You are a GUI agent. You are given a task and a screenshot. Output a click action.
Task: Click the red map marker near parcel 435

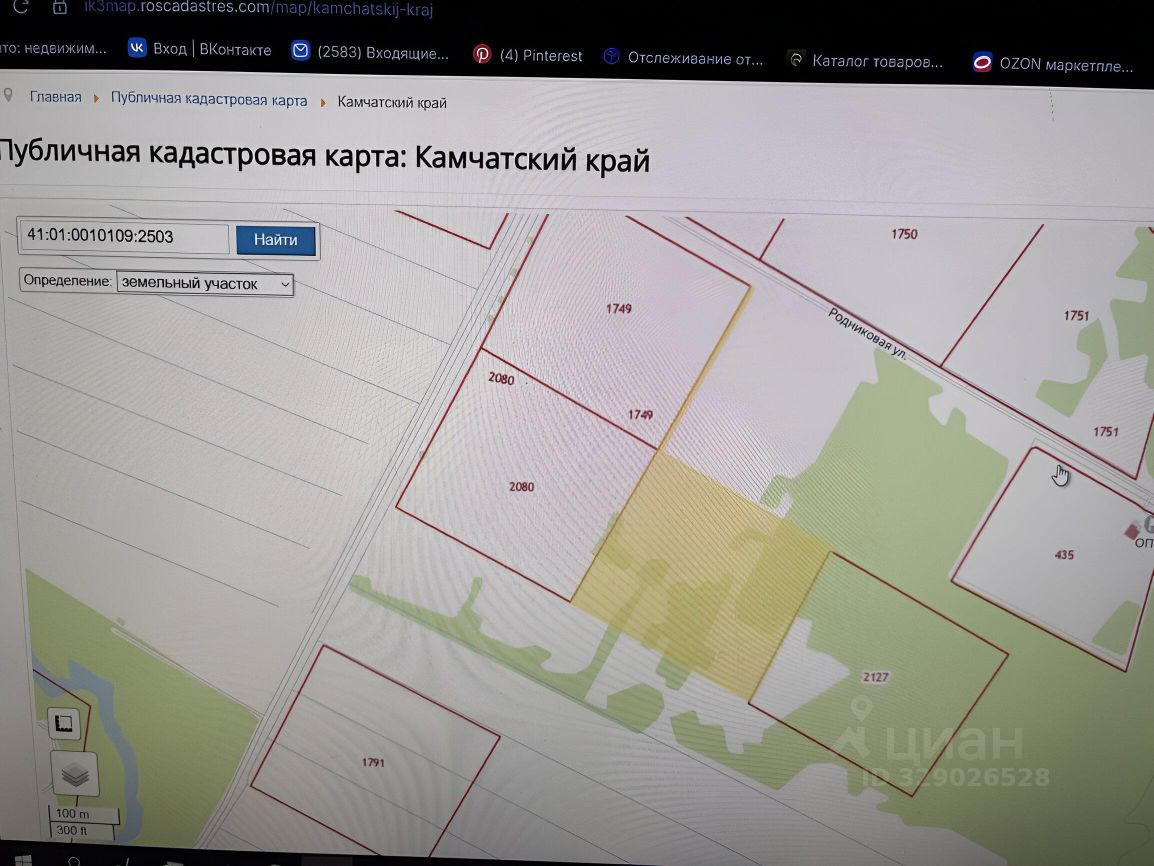point(1132,530)
